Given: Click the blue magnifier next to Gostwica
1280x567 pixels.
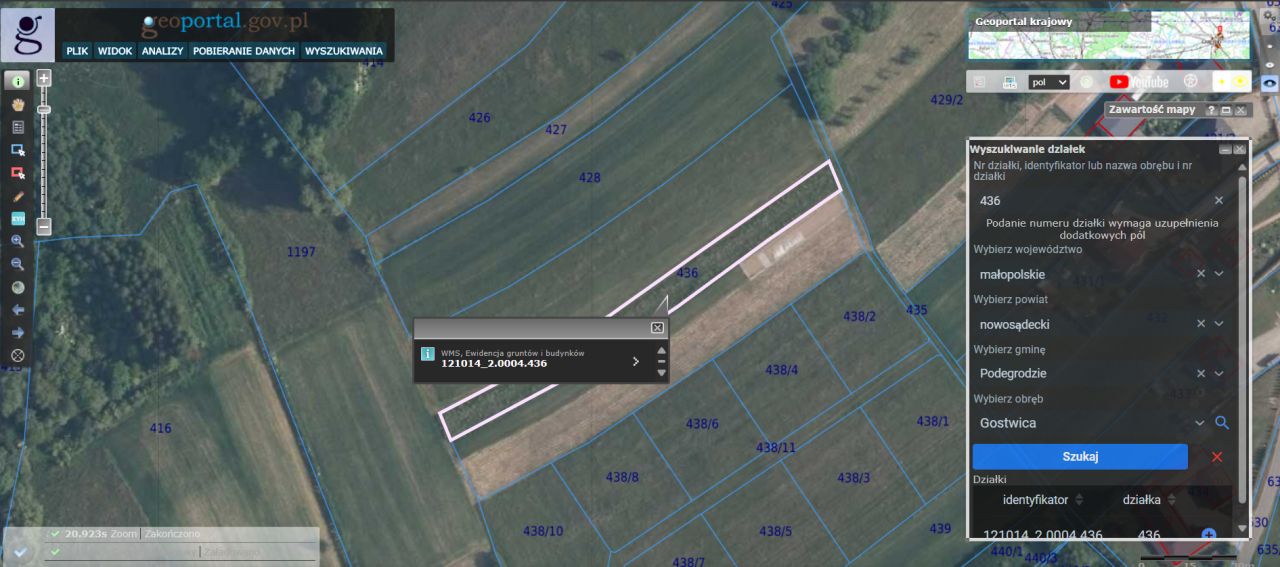Looking at the screenshot, I should [1222, 423].
